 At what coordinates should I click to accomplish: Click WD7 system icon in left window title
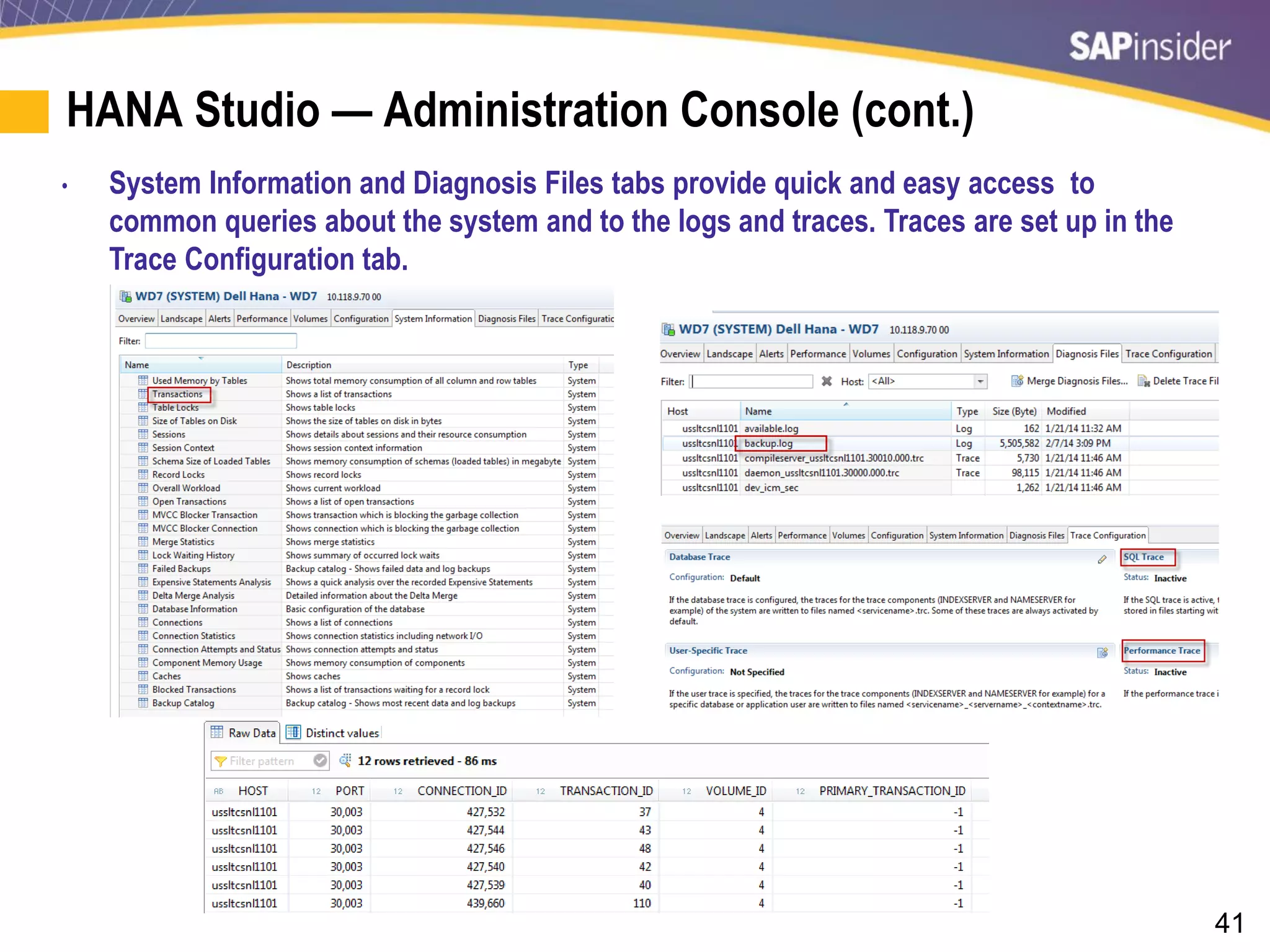(125, 296)
